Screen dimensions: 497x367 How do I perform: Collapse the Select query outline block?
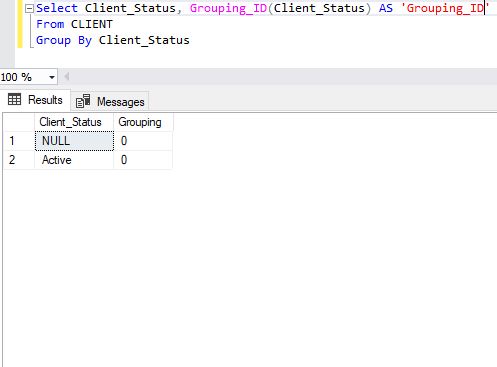(x=30, y=9)
